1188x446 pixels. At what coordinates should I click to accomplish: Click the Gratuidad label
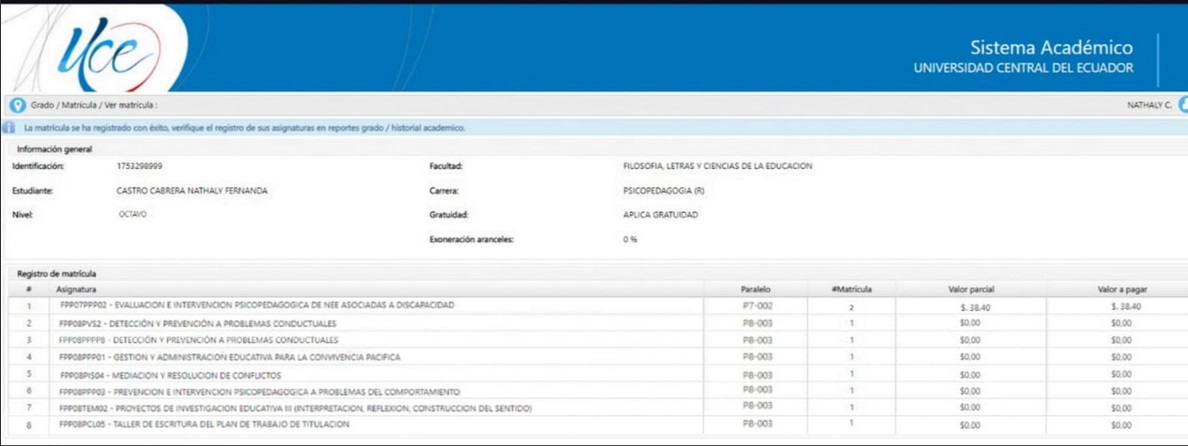point(449,215)
